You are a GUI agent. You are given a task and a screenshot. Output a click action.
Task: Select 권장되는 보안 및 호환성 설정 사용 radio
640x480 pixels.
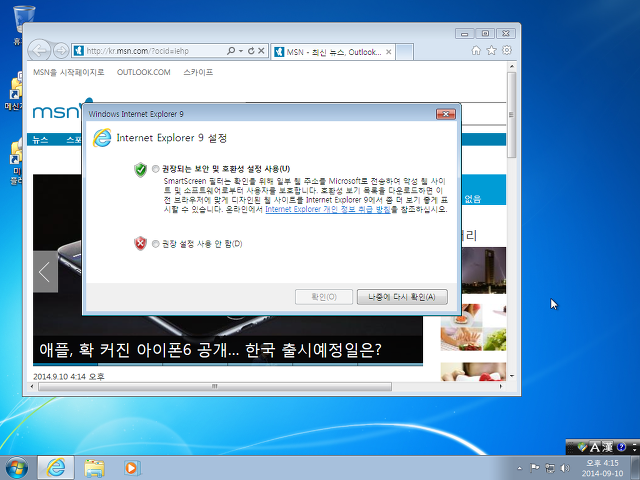pyautogui.click(x=156, y=169)
